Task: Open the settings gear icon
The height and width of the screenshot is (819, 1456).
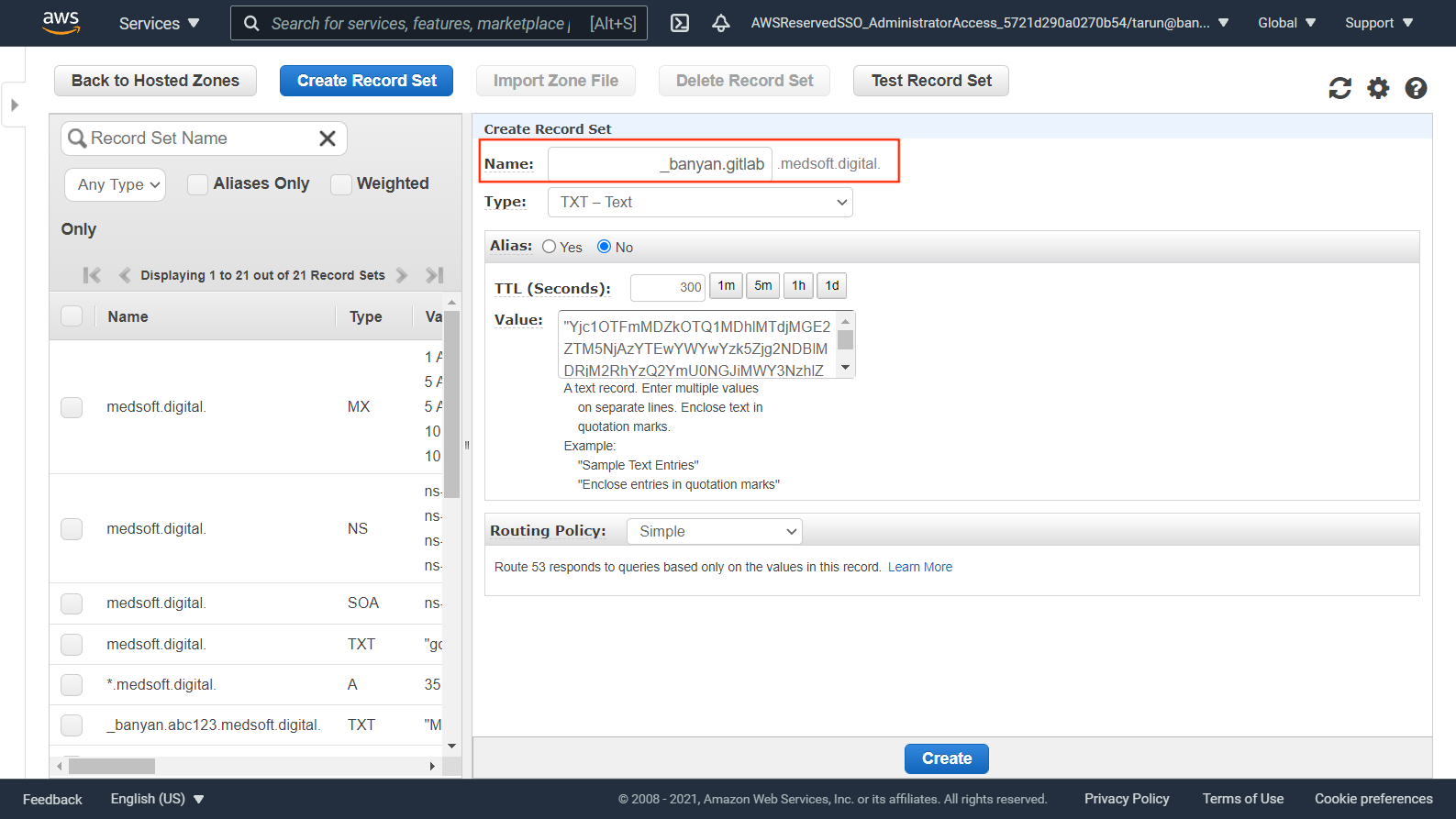Action: 1378,88
